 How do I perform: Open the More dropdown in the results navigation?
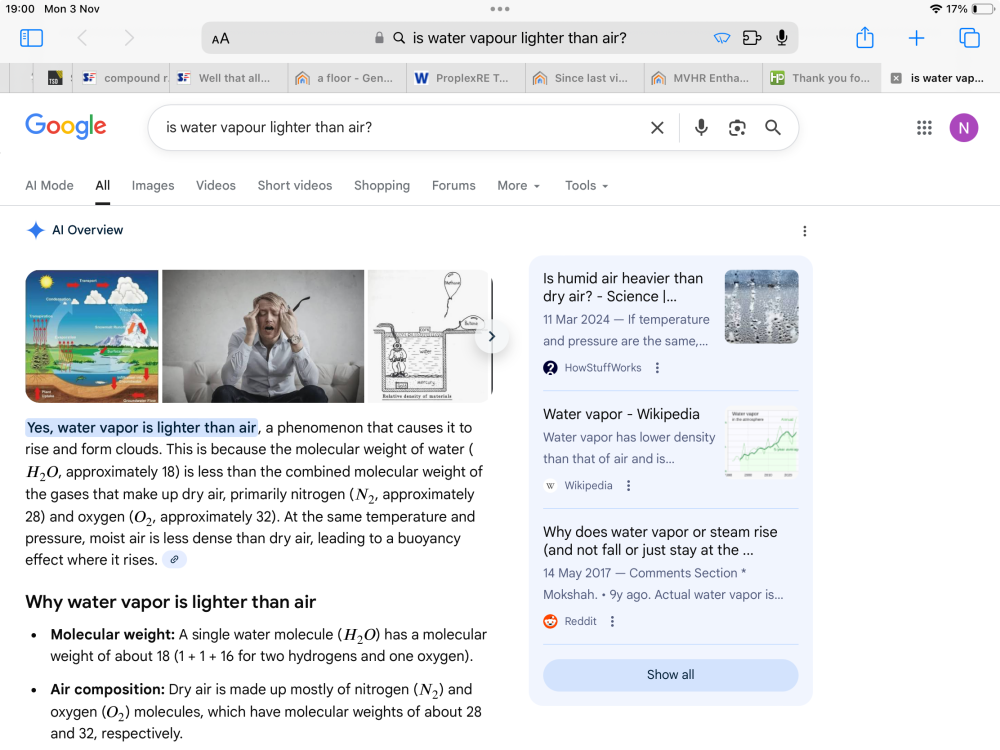[x=518, y=185]
